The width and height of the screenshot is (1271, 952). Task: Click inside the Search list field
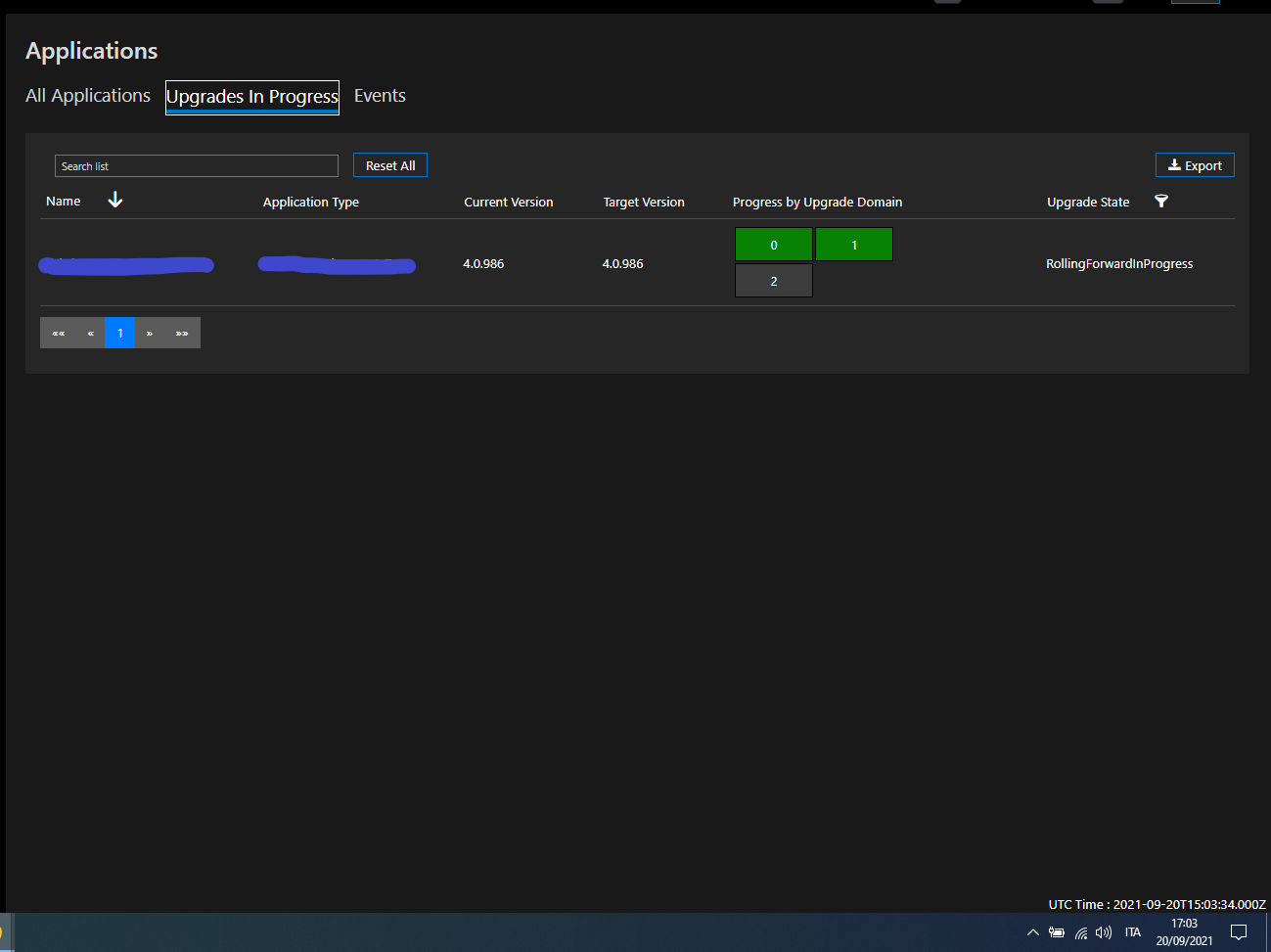(x=196, y=164)
